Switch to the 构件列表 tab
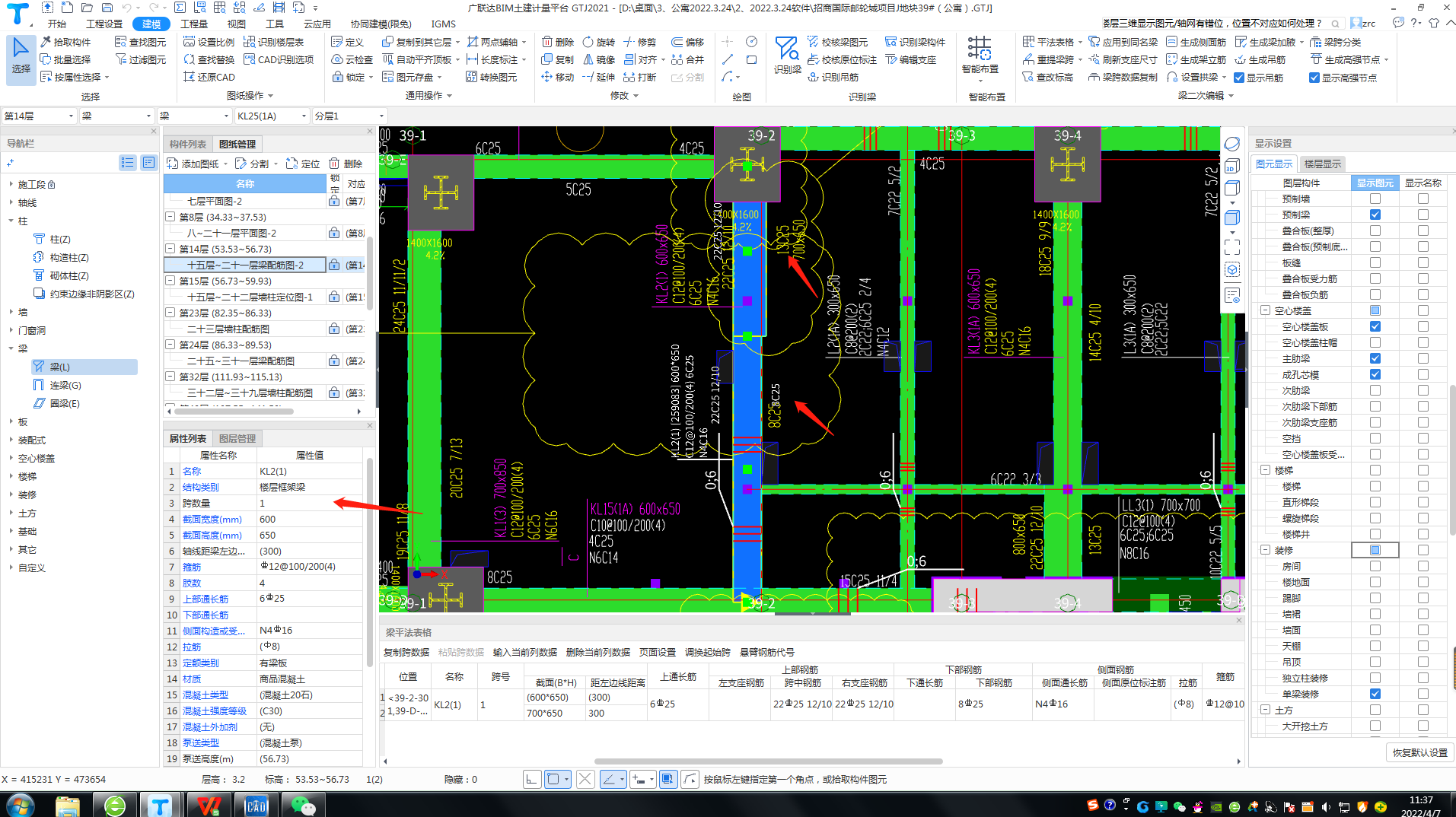 tap(188, 144)
